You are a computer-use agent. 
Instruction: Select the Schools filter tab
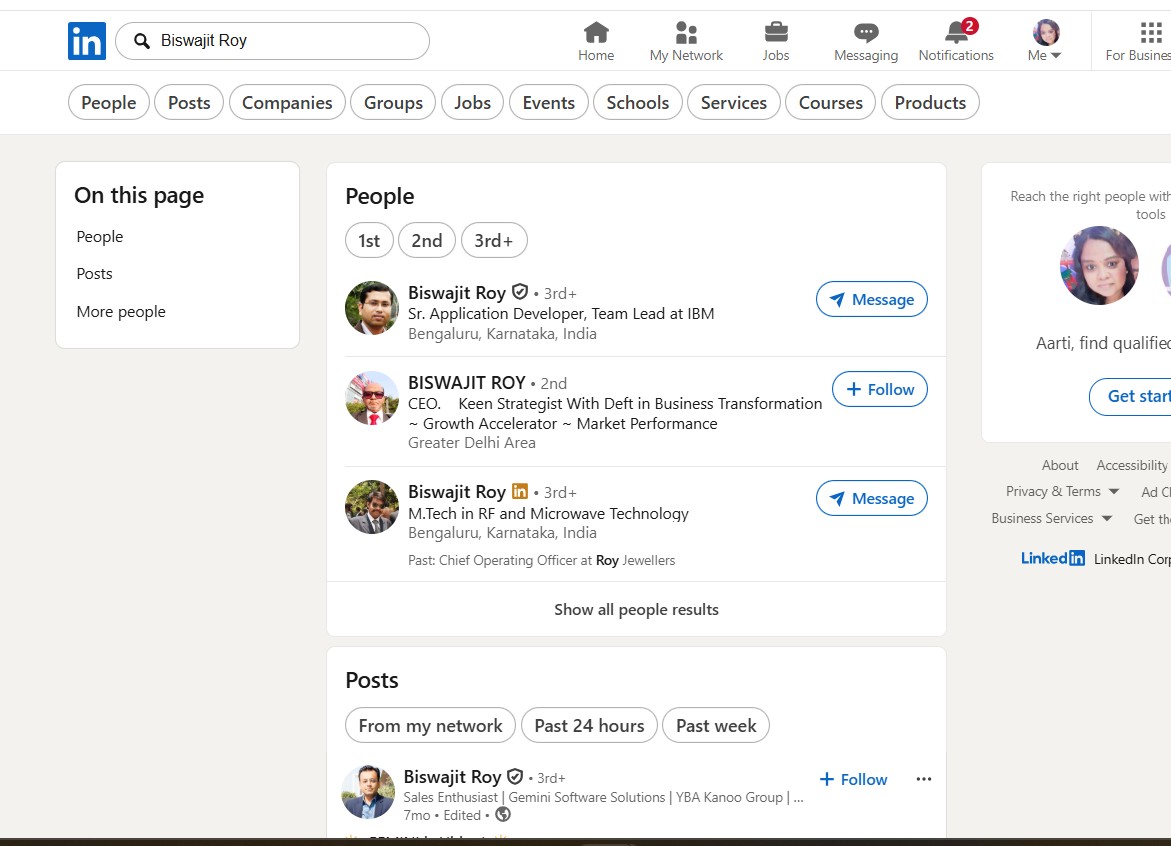[637, 102]
